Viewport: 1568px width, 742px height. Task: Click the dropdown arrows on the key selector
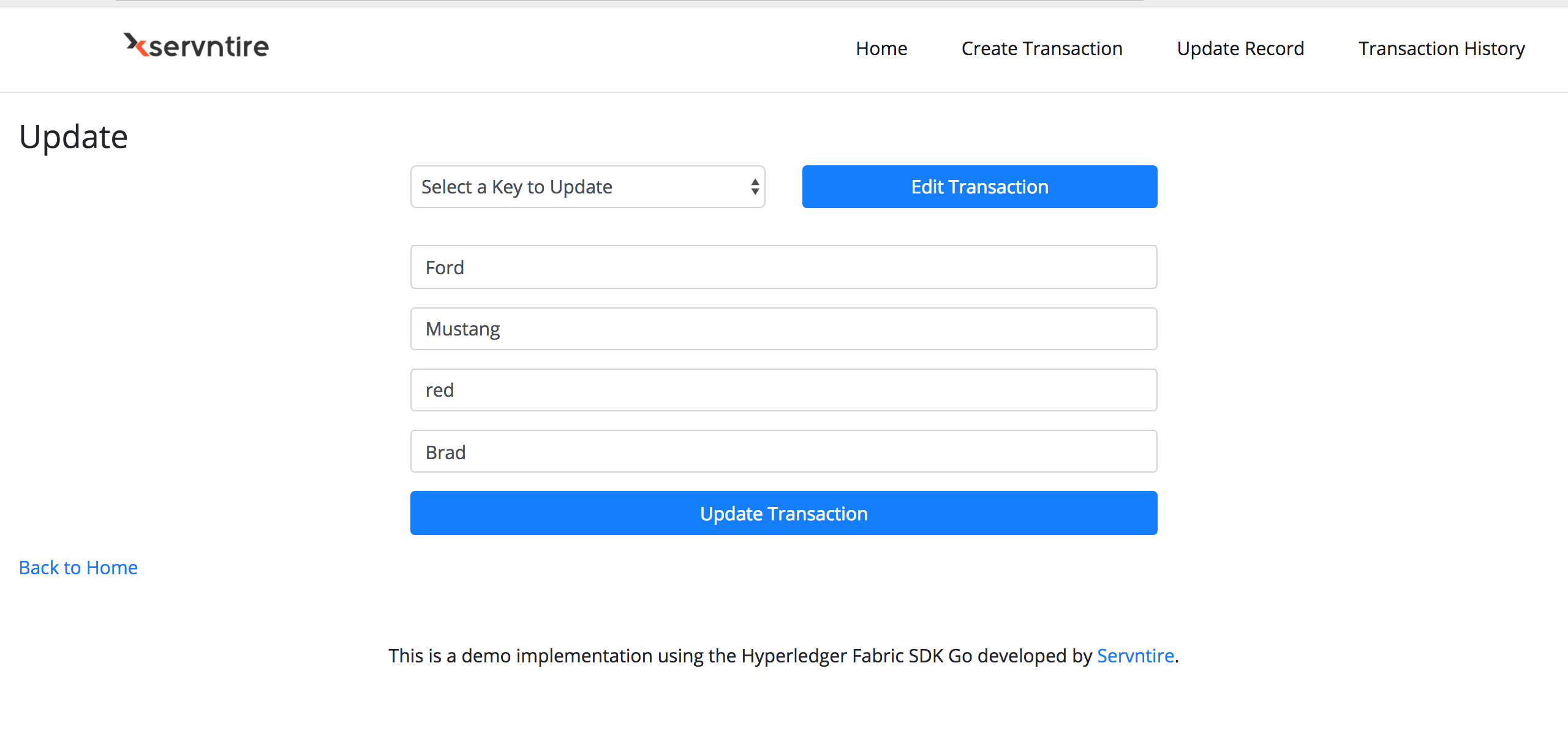point(755,187)
